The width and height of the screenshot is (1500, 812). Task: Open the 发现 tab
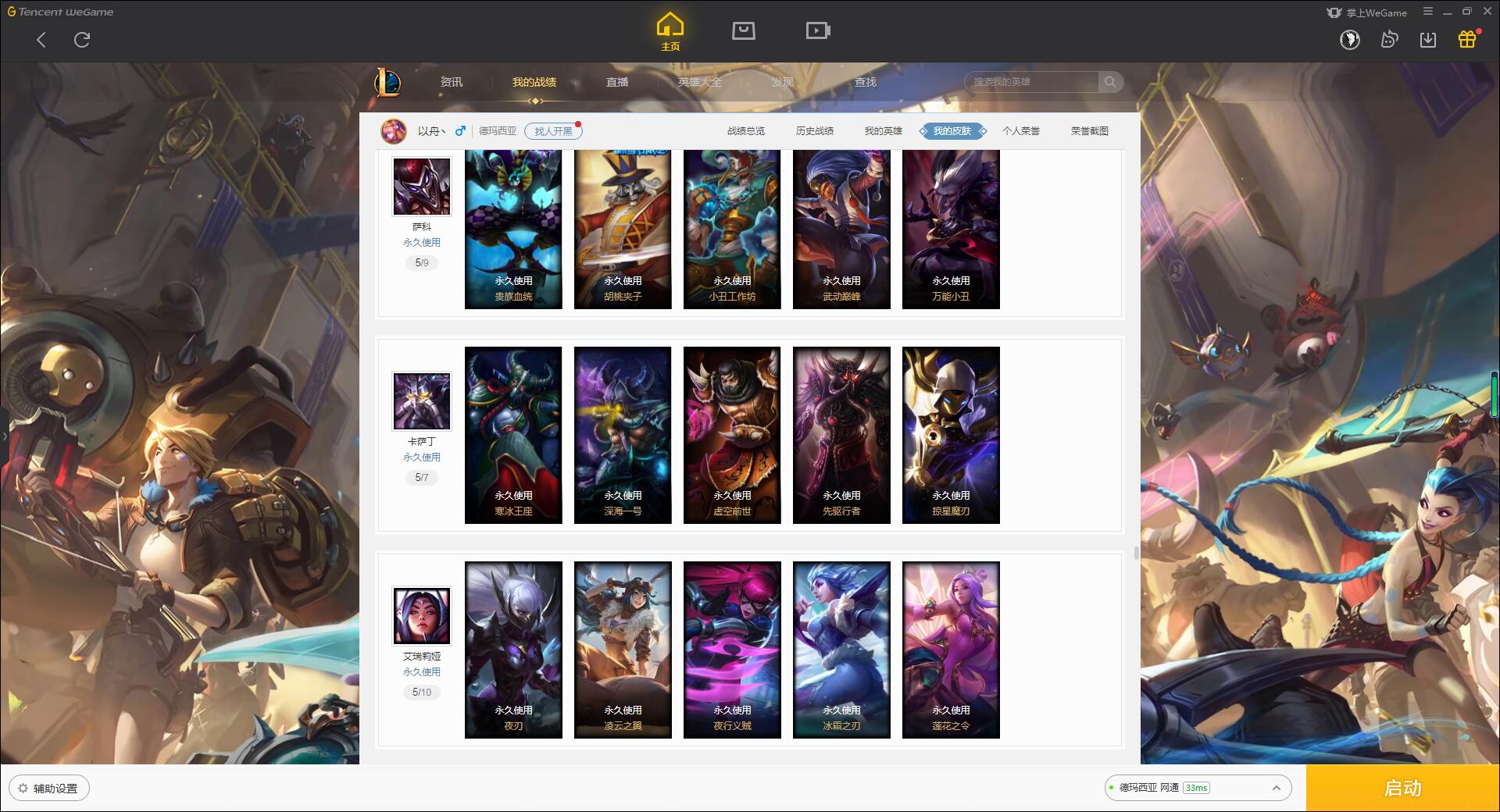click(783, 82)
